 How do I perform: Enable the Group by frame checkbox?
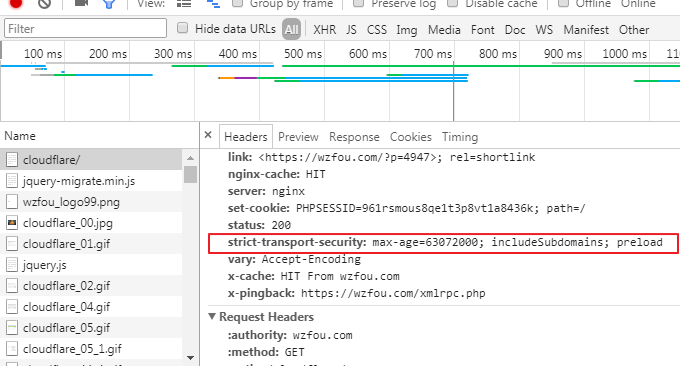click(237, 3)
